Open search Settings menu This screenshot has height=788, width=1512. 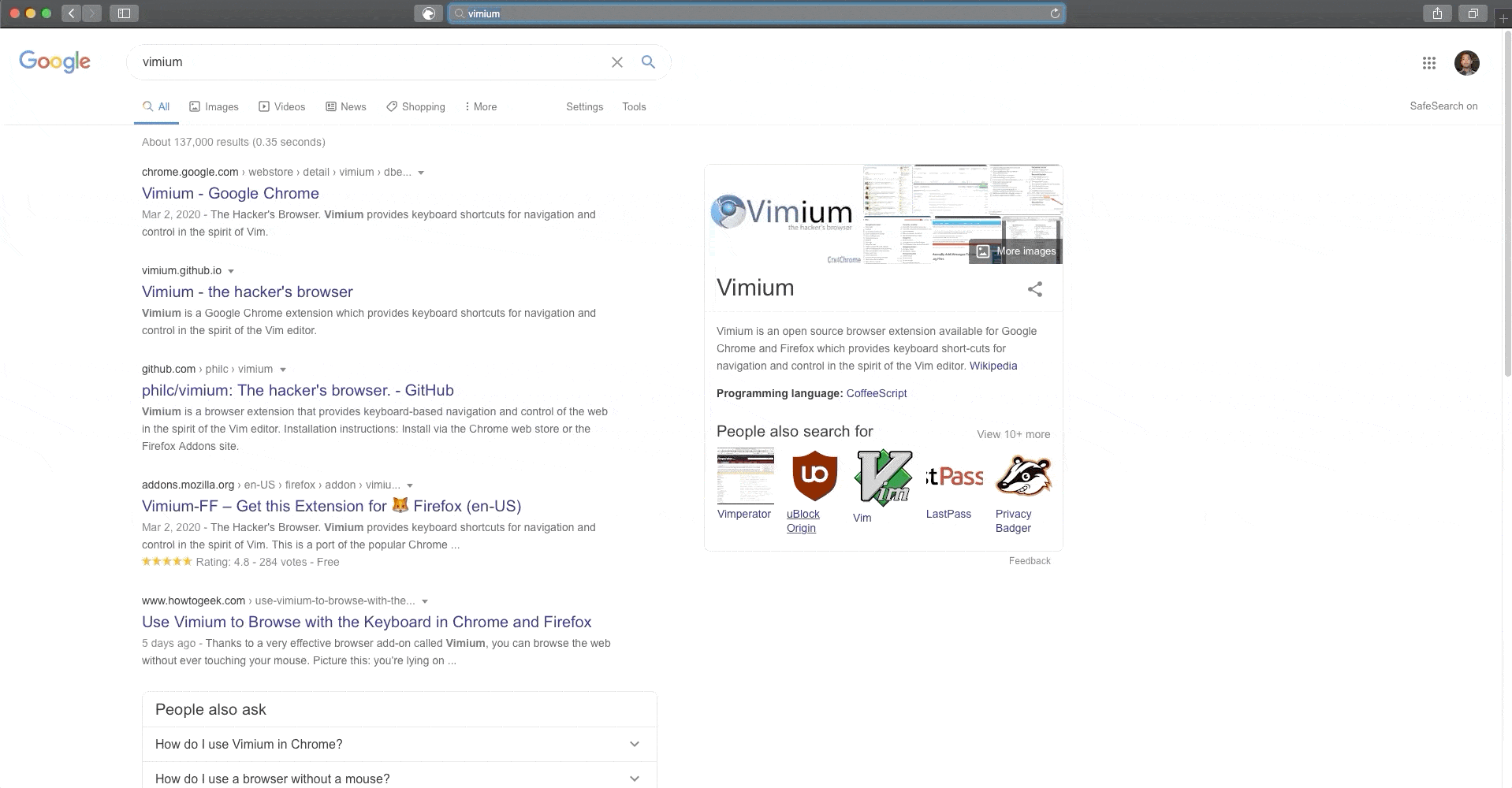[x=584, y=106]
